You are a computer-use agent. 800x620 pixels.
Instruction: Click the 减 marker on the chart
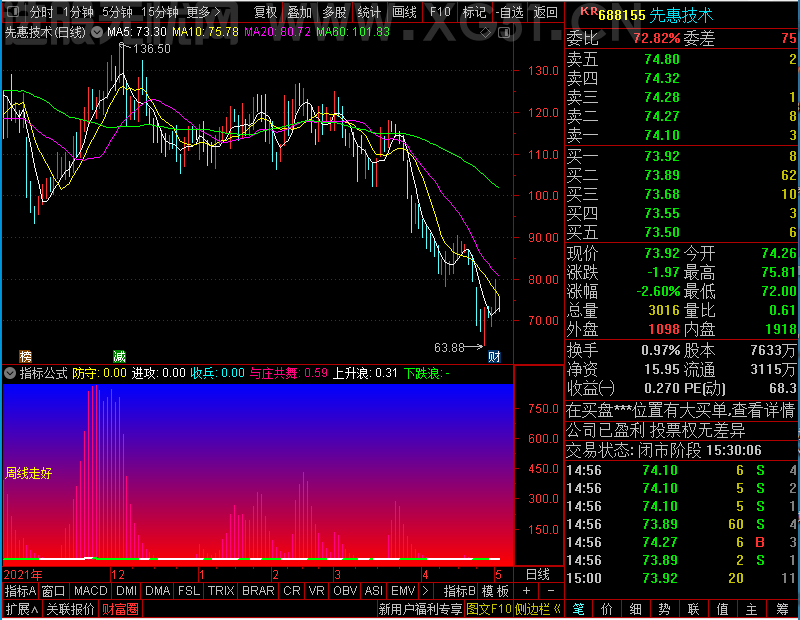coord(119,356)
